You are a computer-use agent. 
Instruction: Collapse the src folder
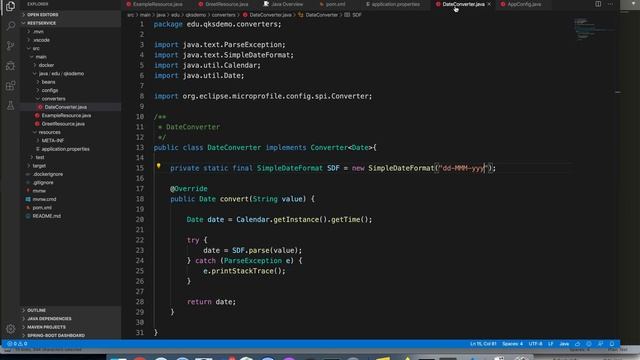coord(36,48)
